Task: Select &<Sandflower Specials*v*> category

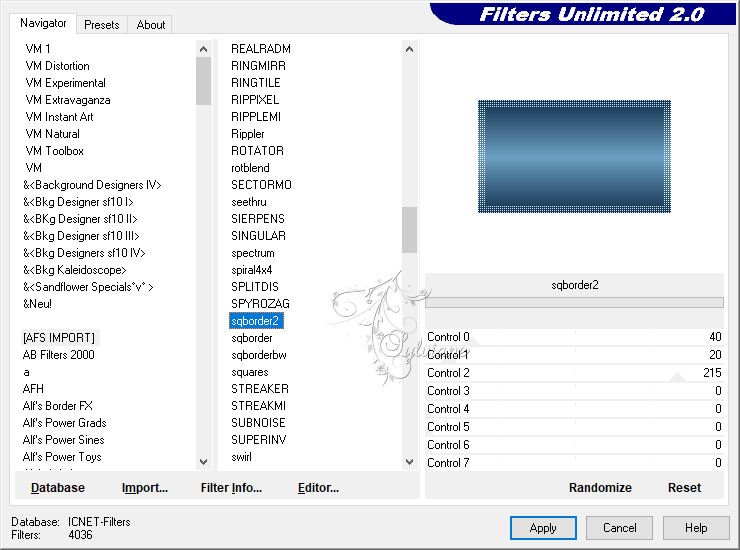Action: 88,287
